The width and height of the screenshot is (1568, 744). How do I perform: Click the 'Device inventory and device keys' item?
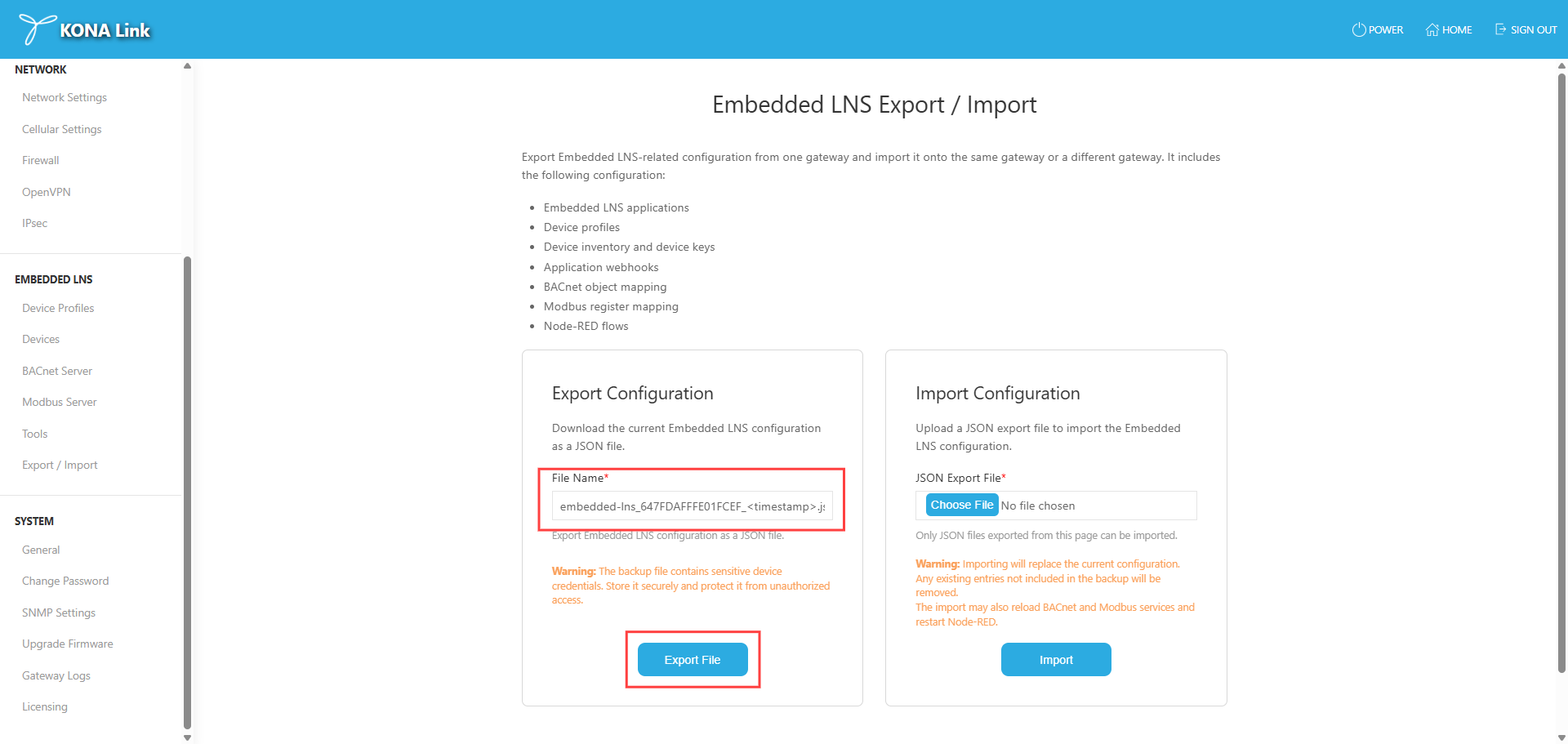(x=630, y=247)
